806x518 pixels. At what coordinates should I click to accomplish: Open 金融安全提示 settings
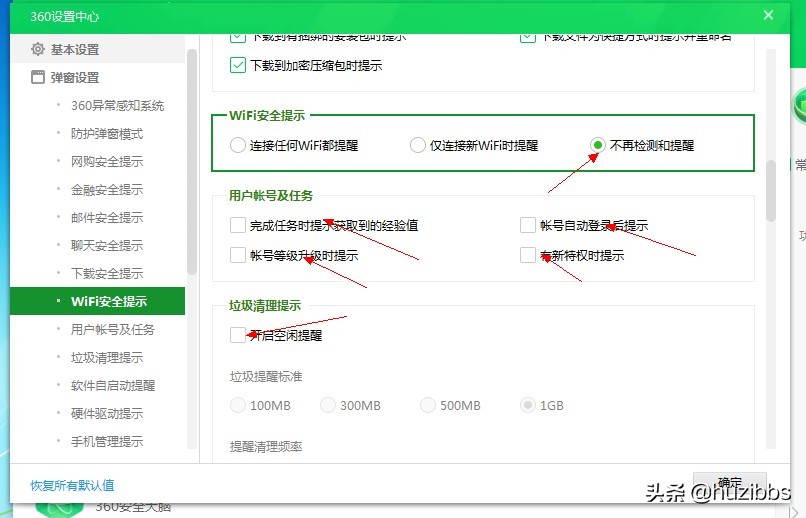pyautogui.click(x=107, y=190)
